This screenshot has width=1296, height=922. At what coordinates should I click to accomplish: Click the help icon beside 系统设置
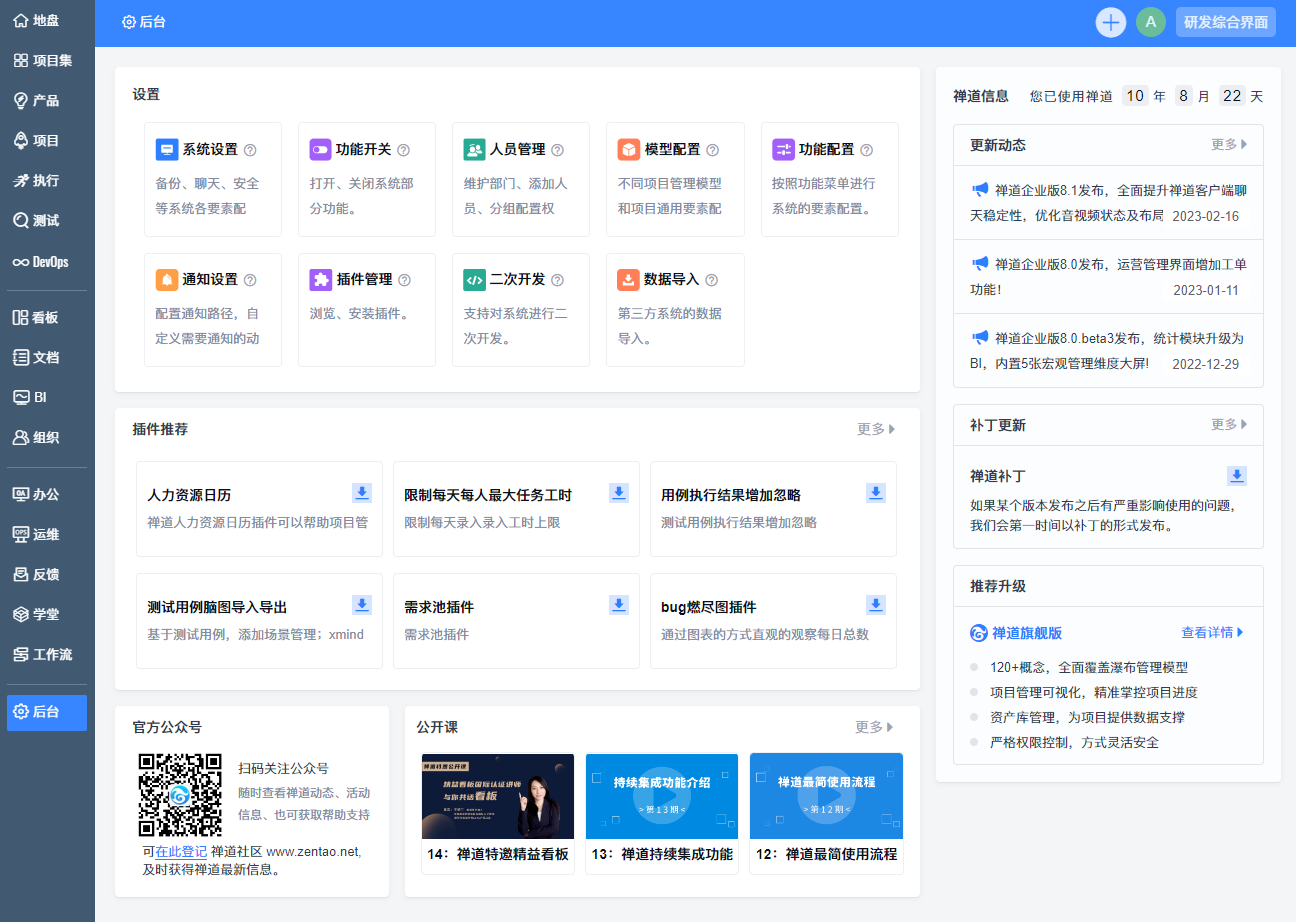(250, 150)
